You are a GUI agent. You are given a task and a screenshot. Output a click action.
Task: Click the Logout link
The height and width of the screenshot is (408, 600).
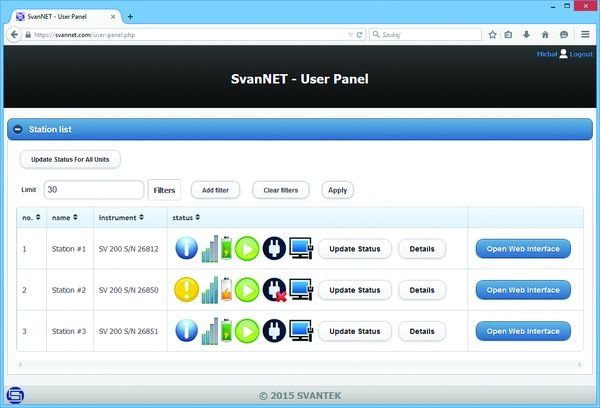tap(581, 54)
